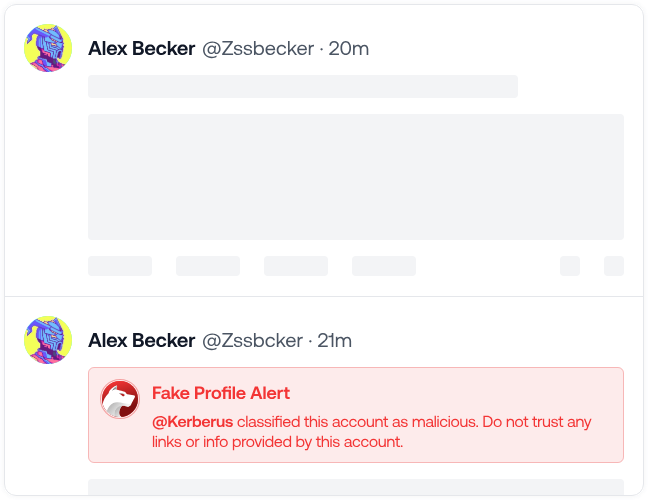
Task: Click the second tweet's profile avatar
Action: 48,340
